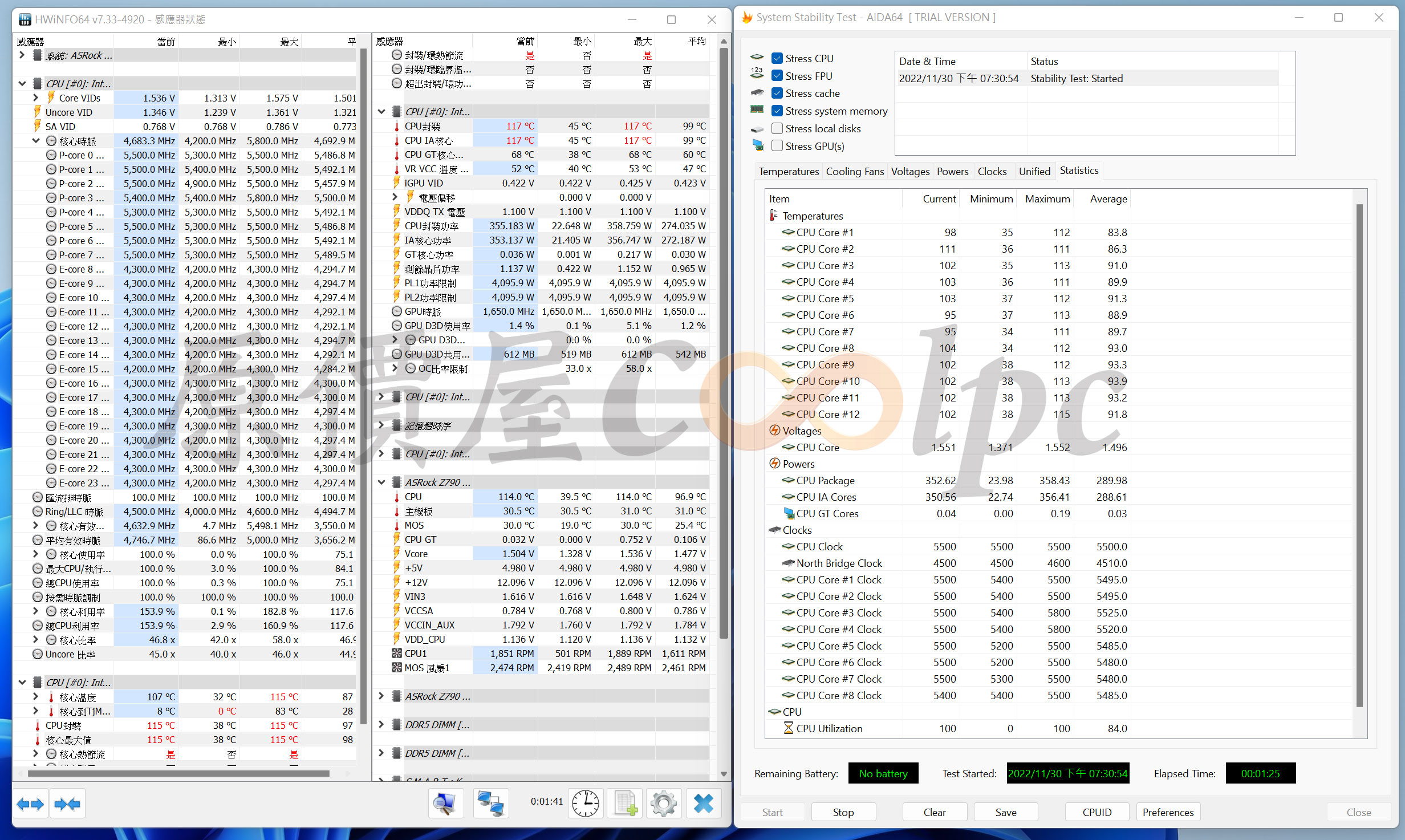The height and width of the screenshot is (840, 1405).
Task: Uncheck the Stress cache checkbox
Action: pos(777,93)
